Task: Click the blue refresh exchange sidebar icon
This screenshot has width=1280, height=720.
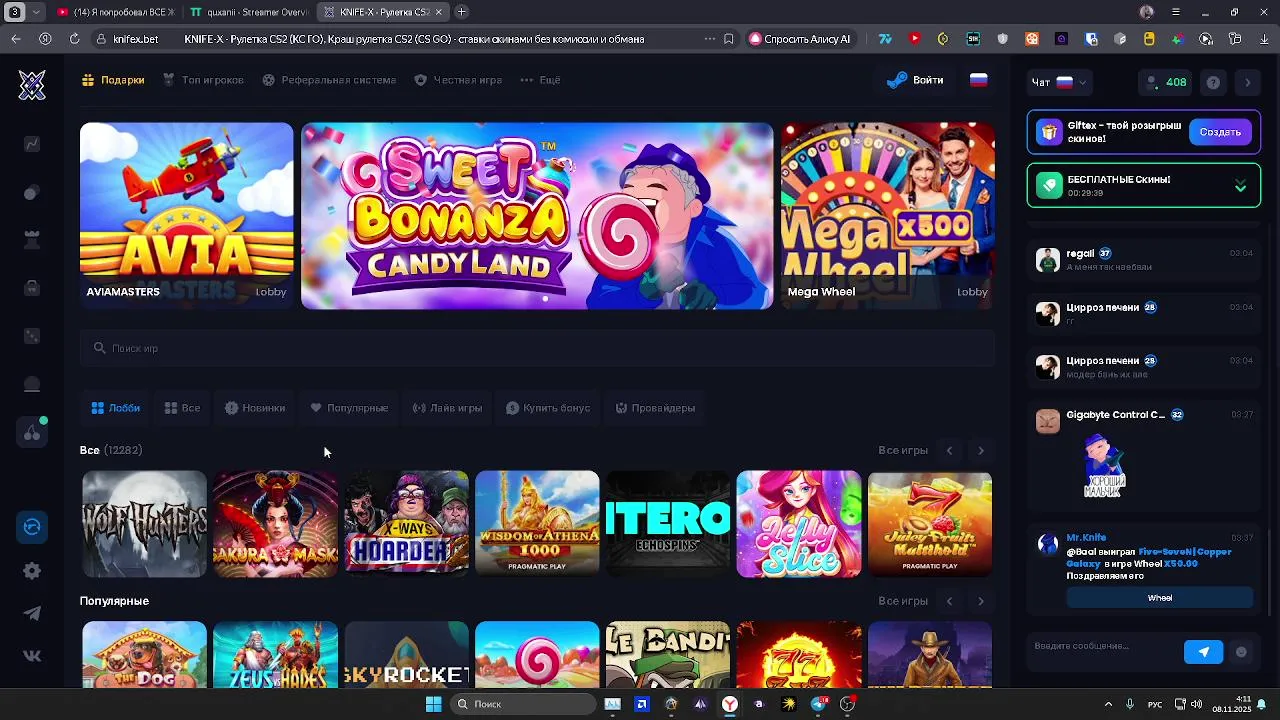Action: pos(32,527)
